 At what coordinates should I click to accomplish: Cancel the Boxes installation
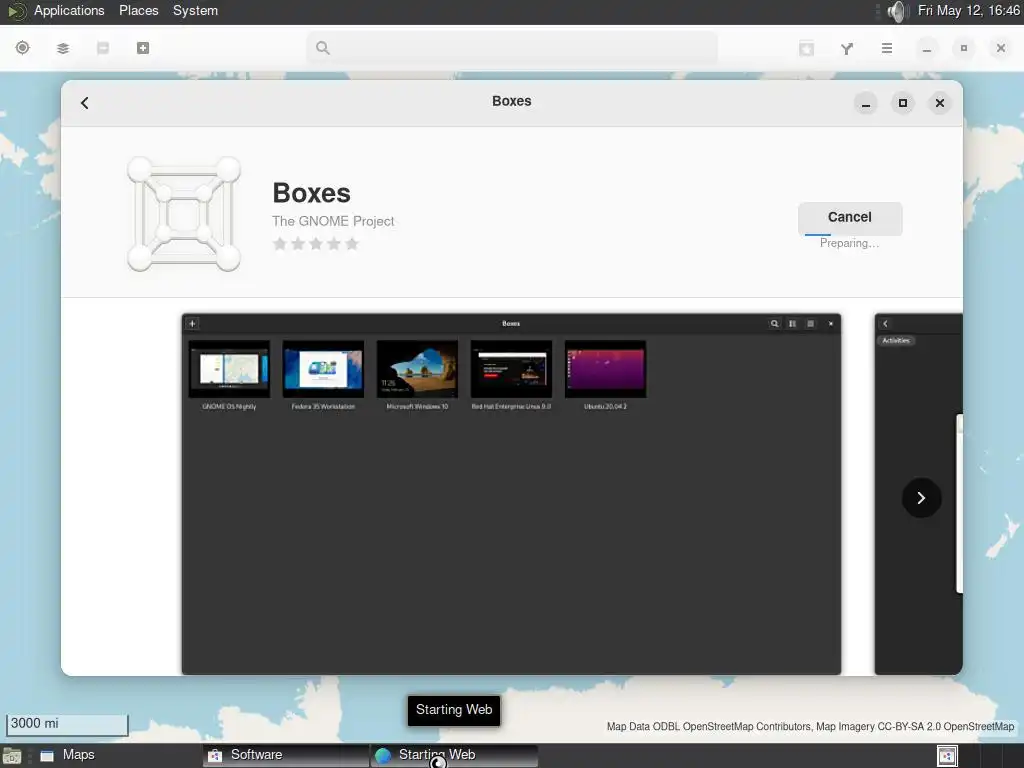click(850, 217)
